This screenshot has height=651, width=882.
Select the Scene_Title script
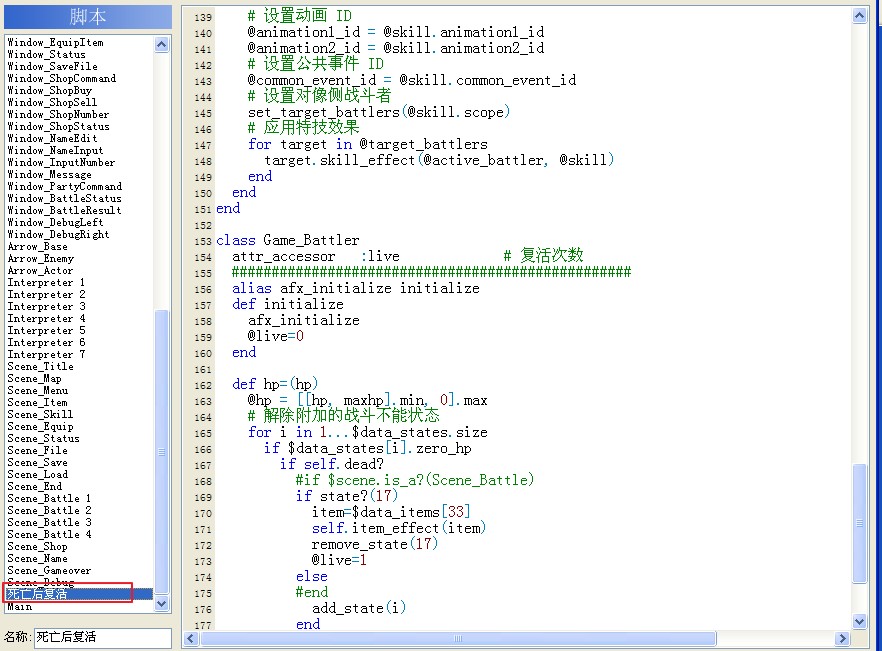point(40,366)
